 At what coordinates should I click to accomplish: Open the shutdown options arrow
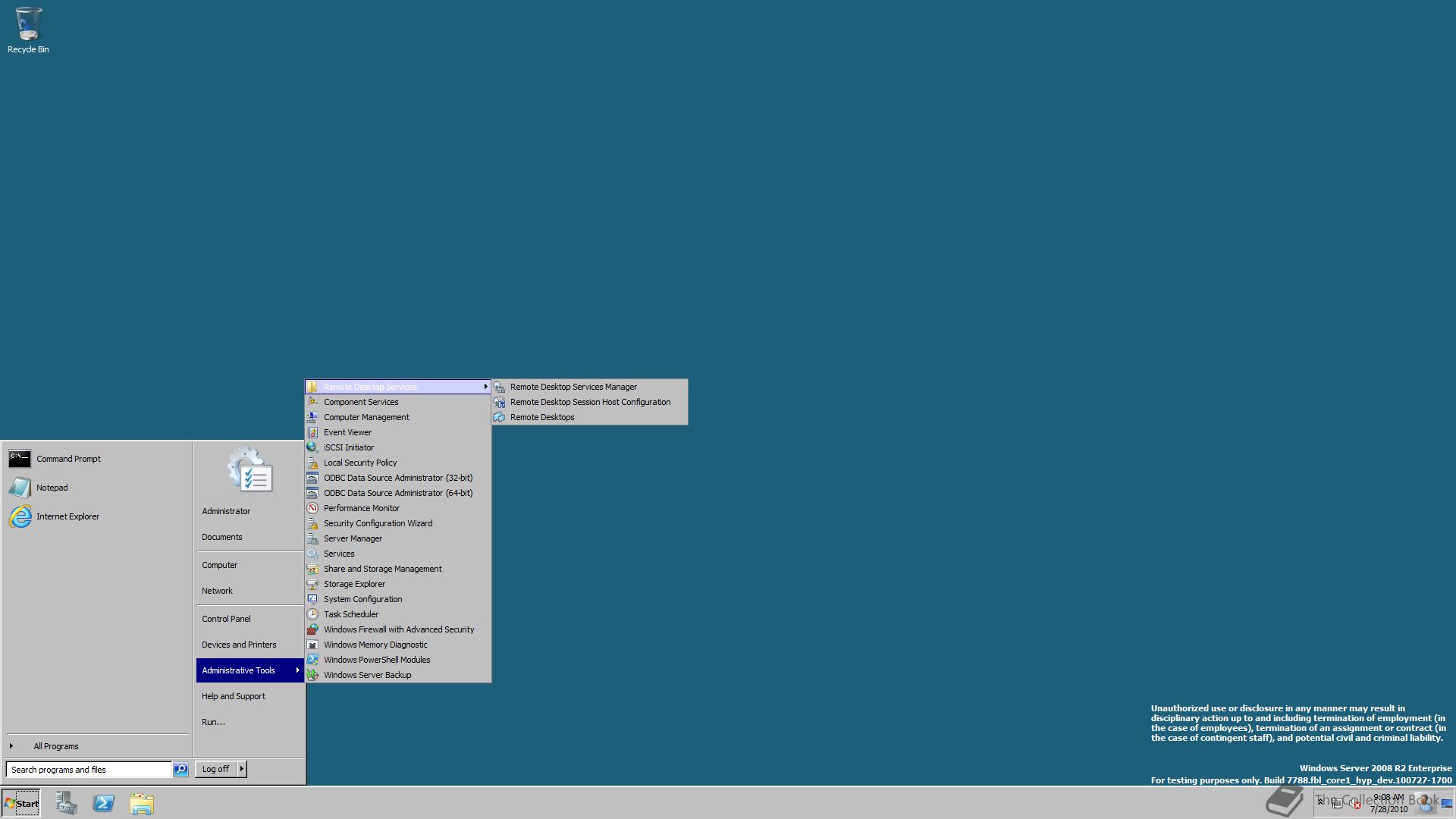coord(242,769)
